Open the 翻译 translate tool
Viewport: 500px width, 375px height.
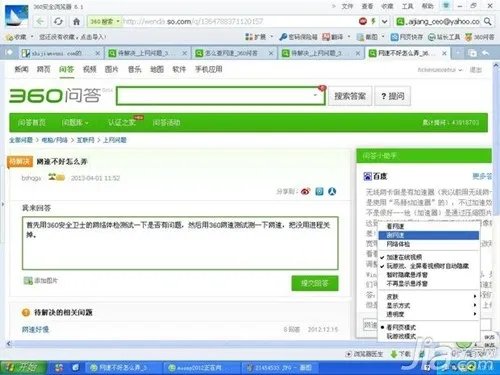[x=333, y=37]
